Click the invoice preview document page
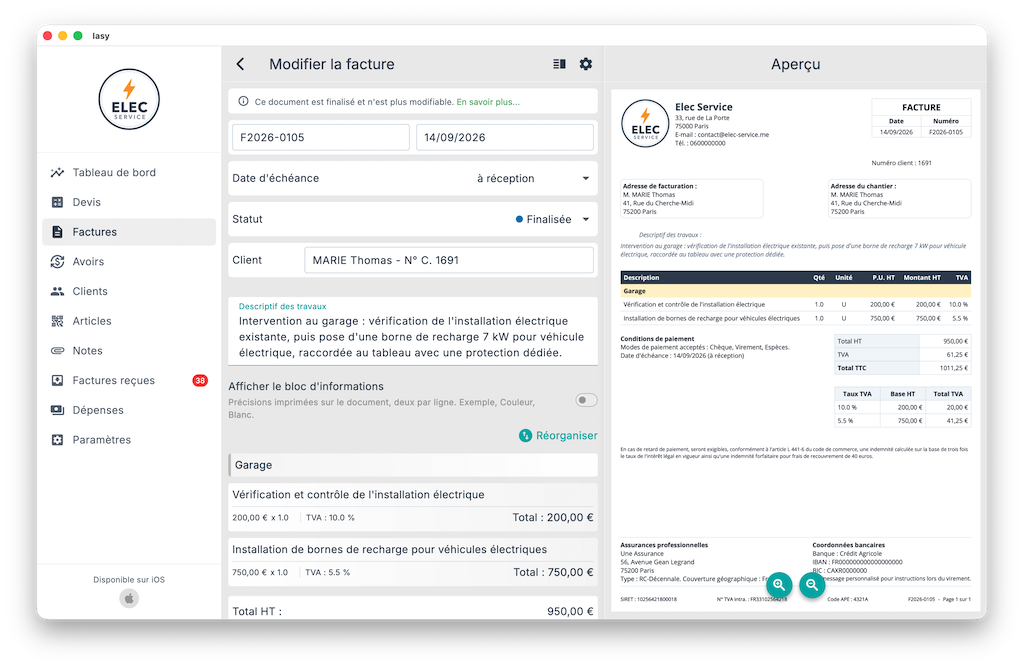1024x668 pixels. 795,350
